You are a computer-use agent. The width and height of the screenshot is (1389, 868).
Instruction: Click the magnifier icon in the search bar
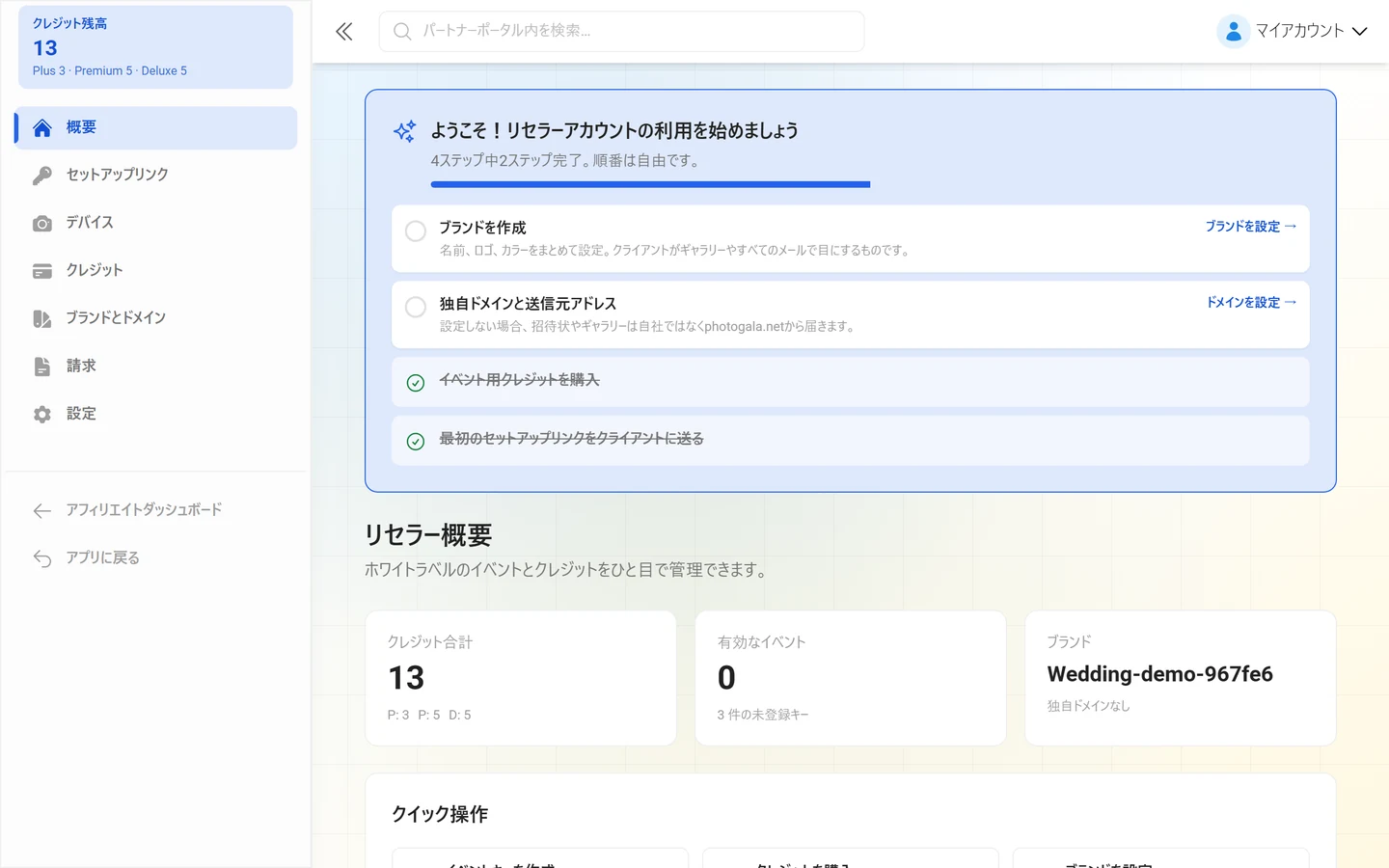click(x=402, y=32)
